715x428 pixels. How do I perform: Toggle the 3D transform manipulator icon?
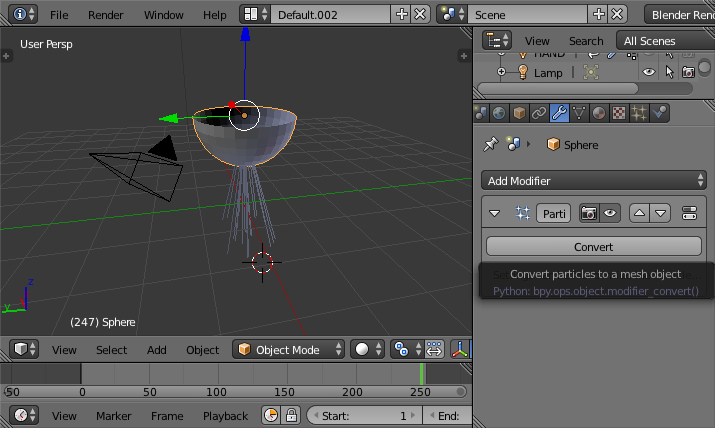459,350
